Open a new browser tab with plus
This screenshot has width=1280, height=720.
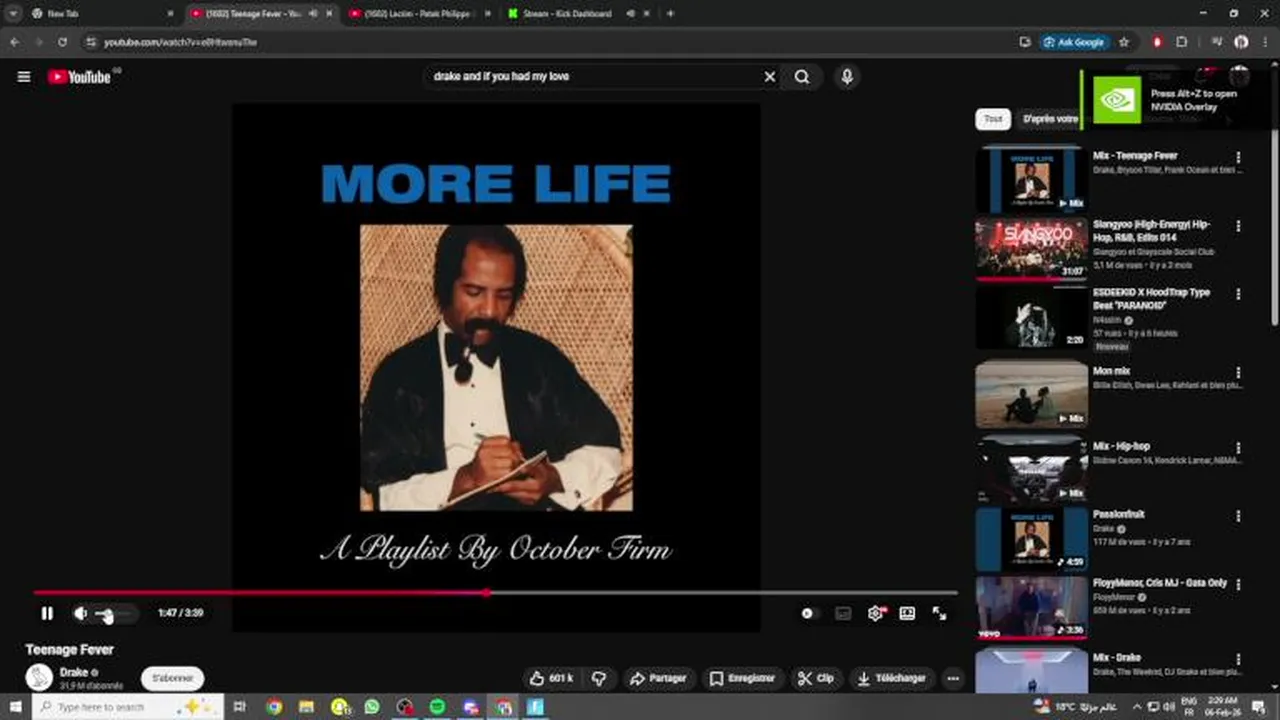[x=670, y=14]
